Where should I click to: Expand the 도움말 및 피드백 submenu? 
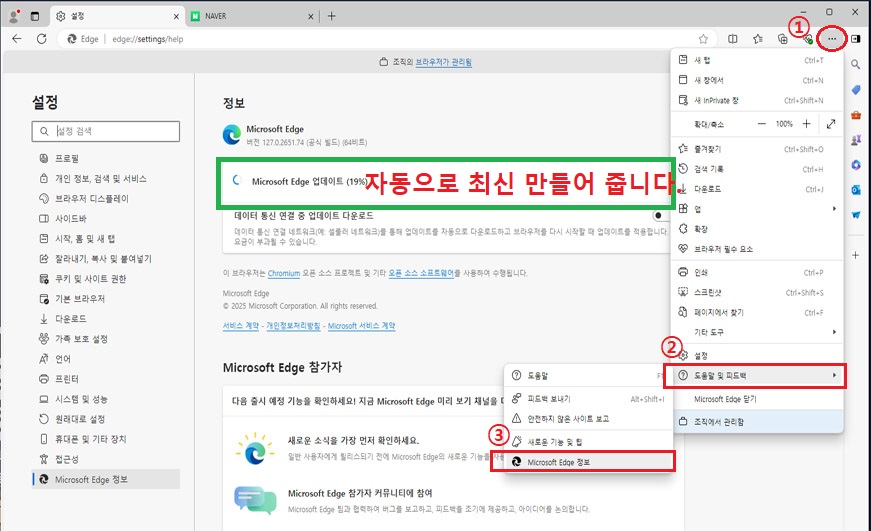(x=757, y=375)
